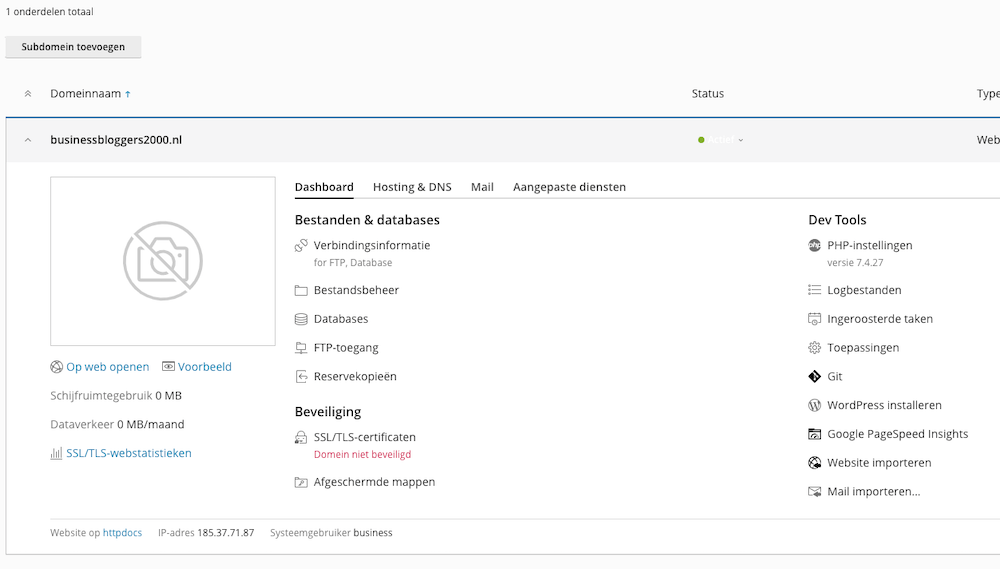Click the website screenshot placeholder thumbnail
Image resolution: width=1000 pixels, height=569 pixels.
click(x=163, y=261)
